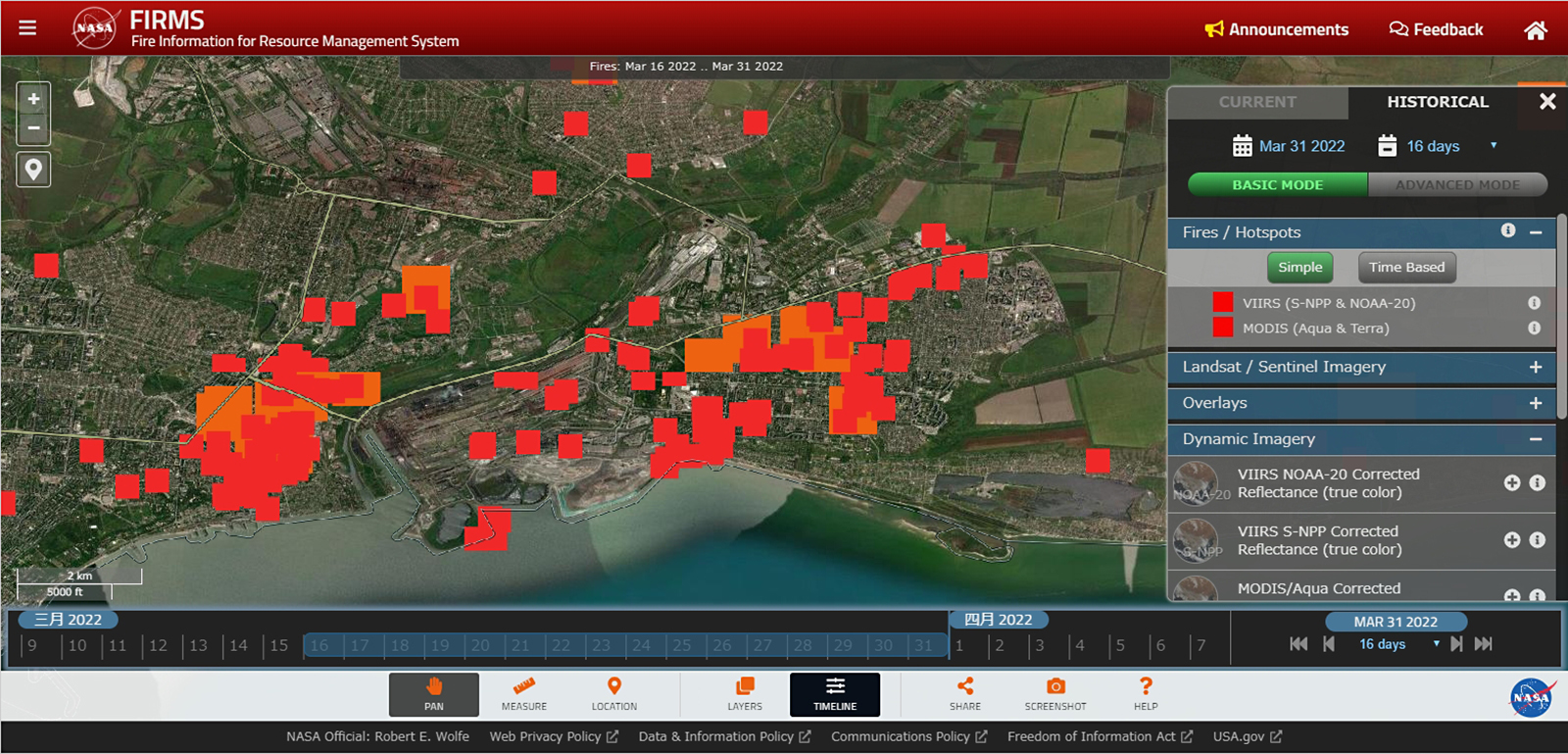Open Data & Information Policy link
The image size is (1568, 754).
click(724, 736)
